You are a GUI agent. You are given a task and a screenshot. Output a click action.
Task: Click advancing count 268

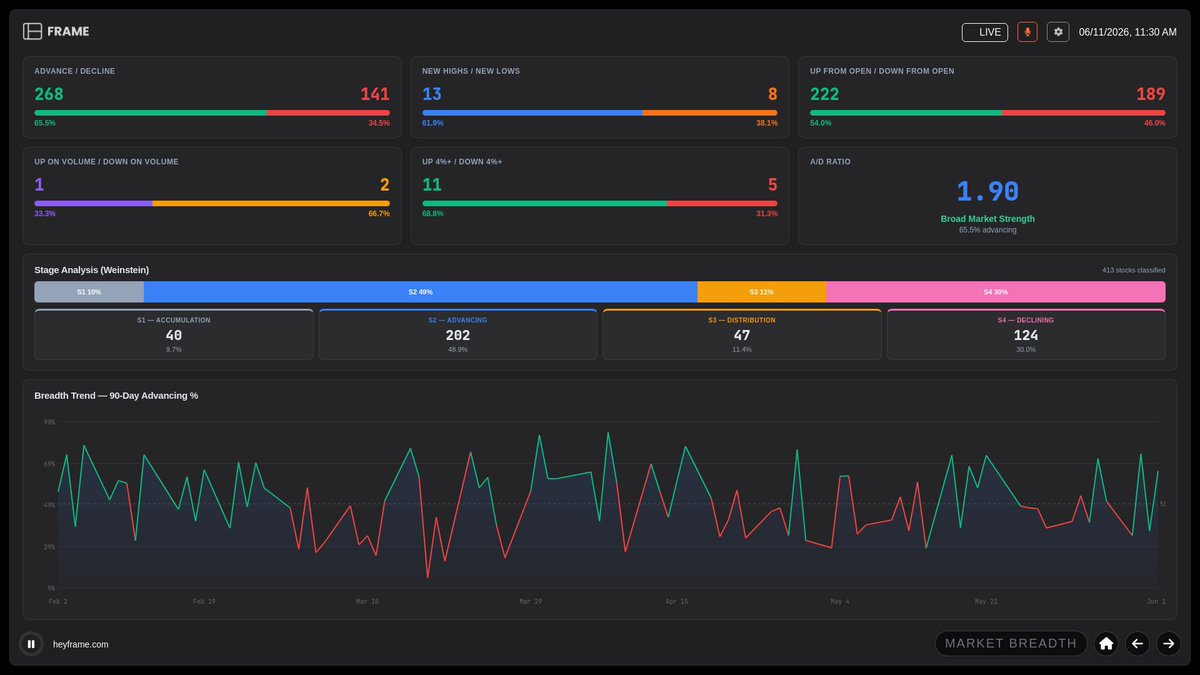tap(49, 94)
